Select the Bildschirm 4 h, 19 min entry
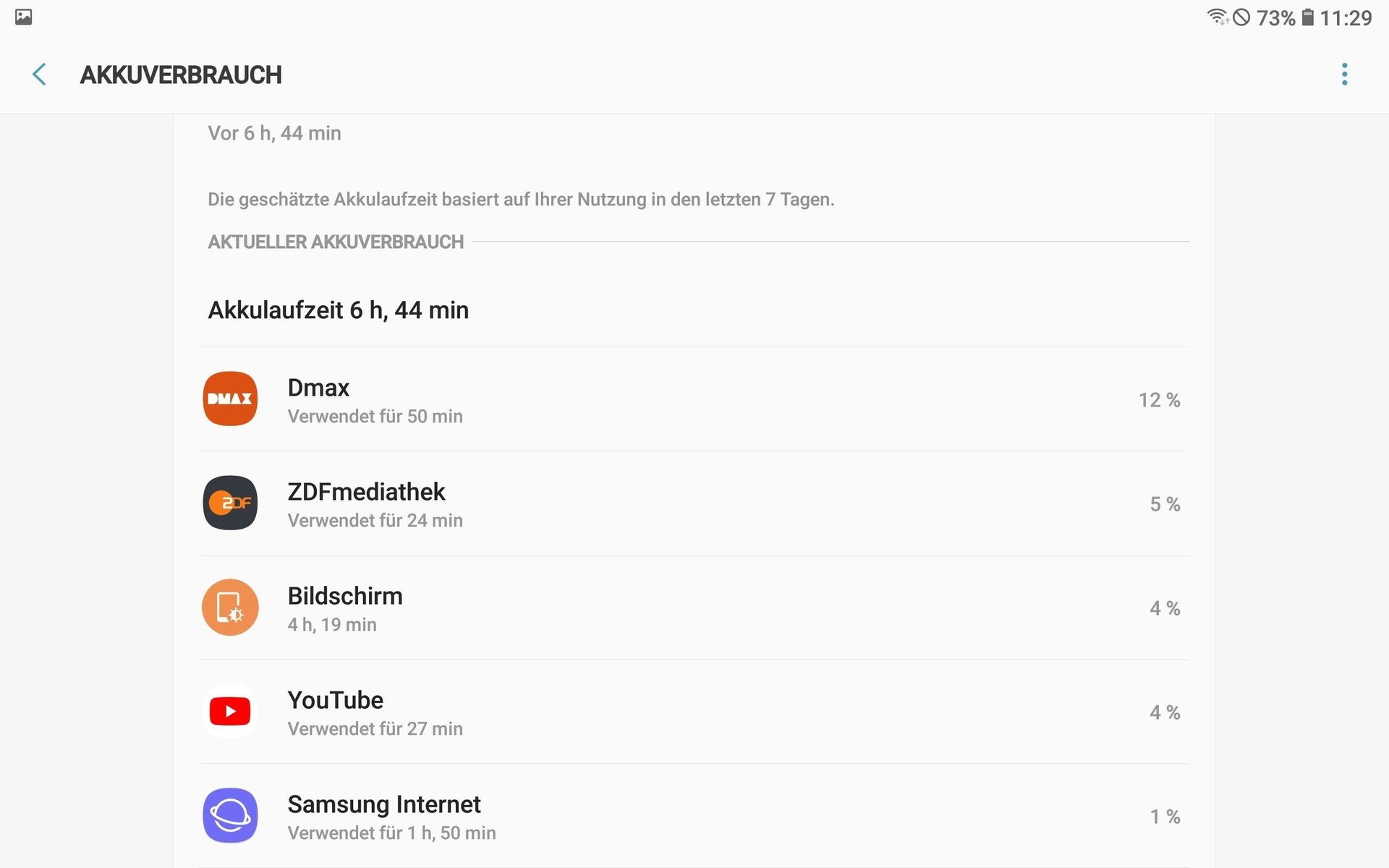 (694, 608)
